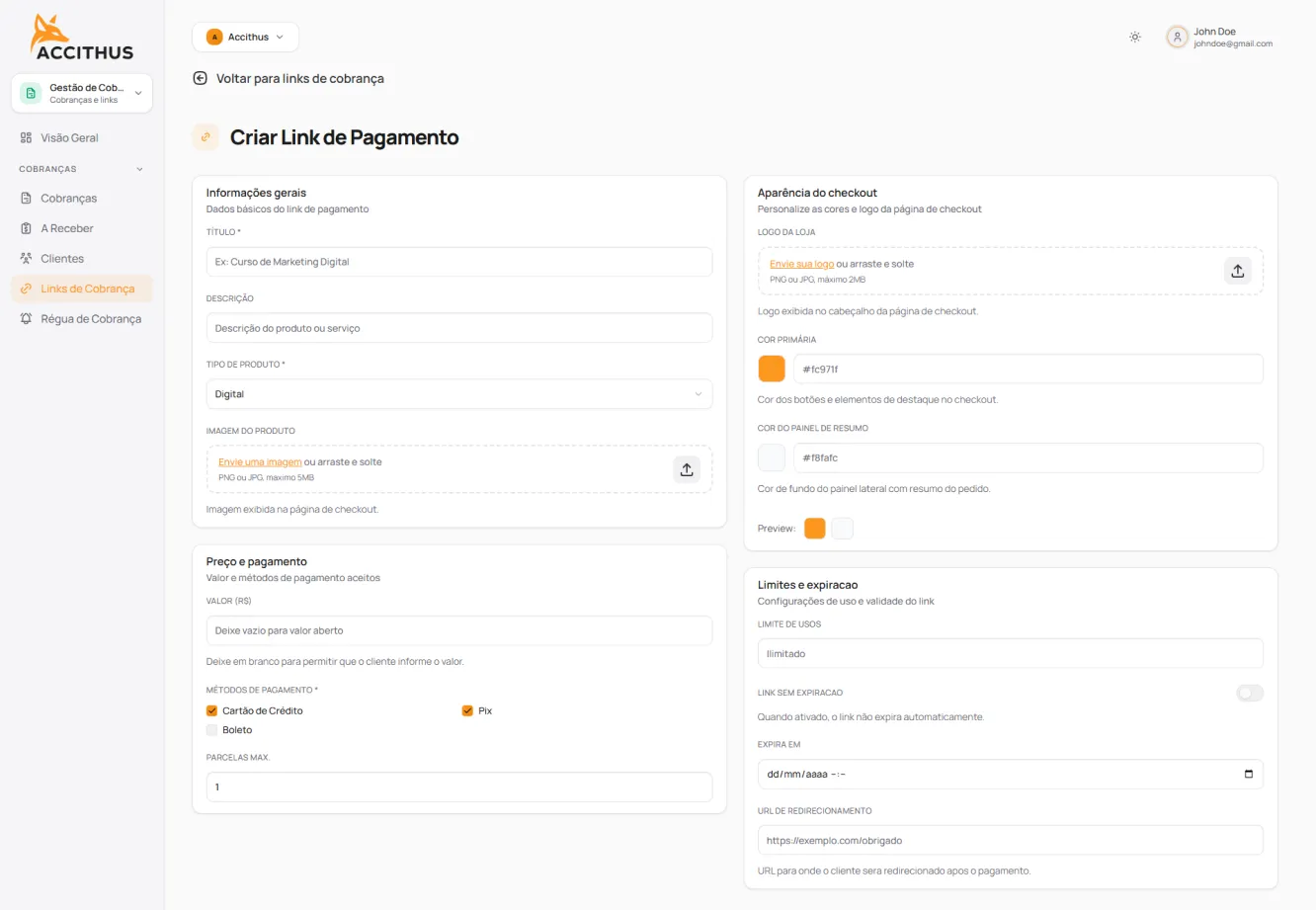
Task: Check the Boleto payment method
Action: click(x=211, y=730)
